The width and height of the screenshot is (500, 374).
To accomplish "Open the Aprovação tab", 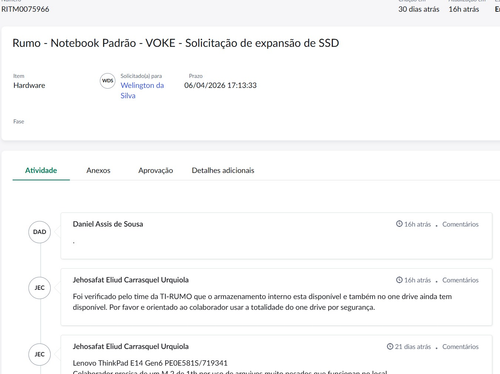I will [156, 170].
